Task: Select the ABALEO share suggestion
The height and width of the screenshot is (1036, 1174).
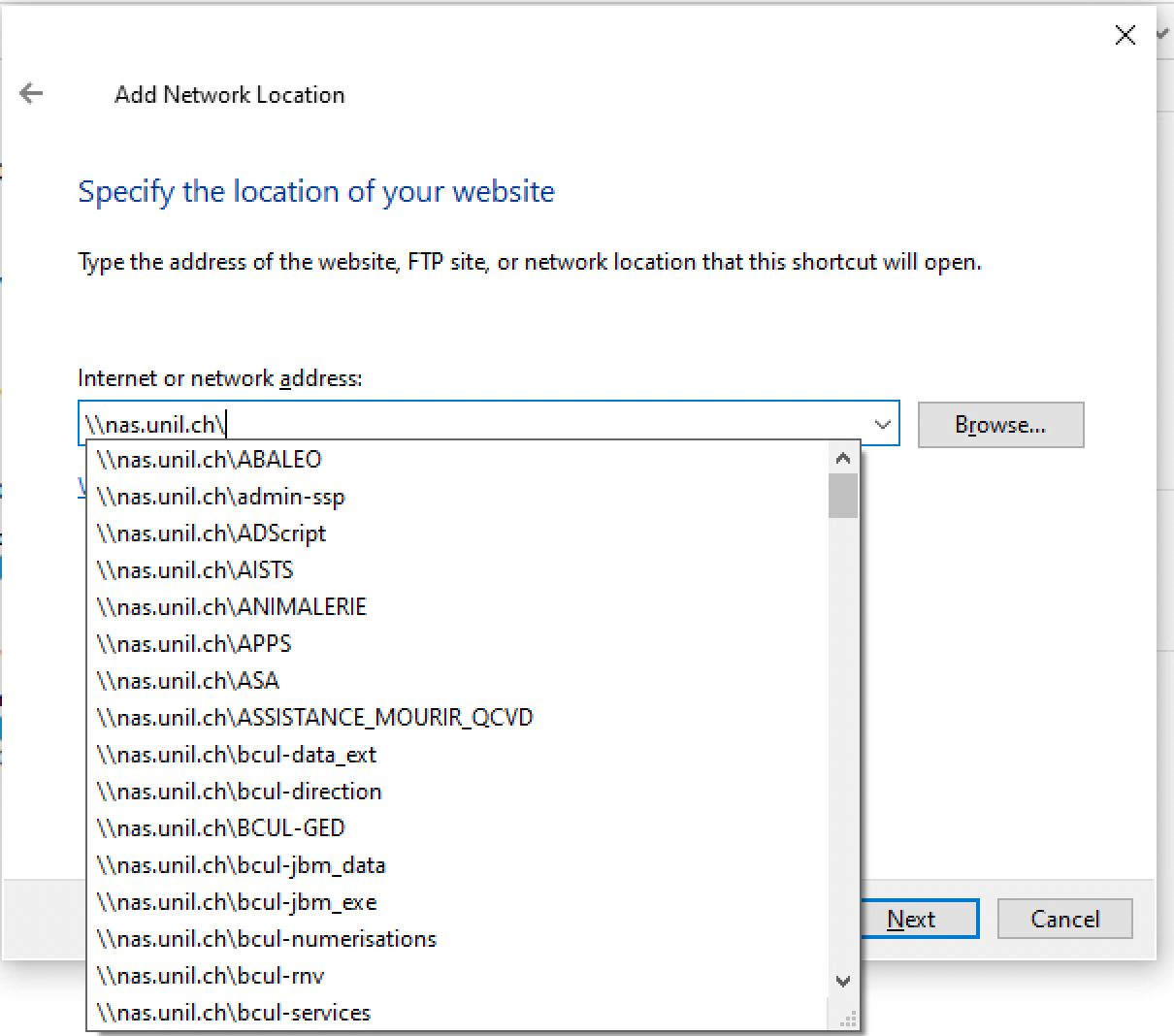Action: (210, 460)
